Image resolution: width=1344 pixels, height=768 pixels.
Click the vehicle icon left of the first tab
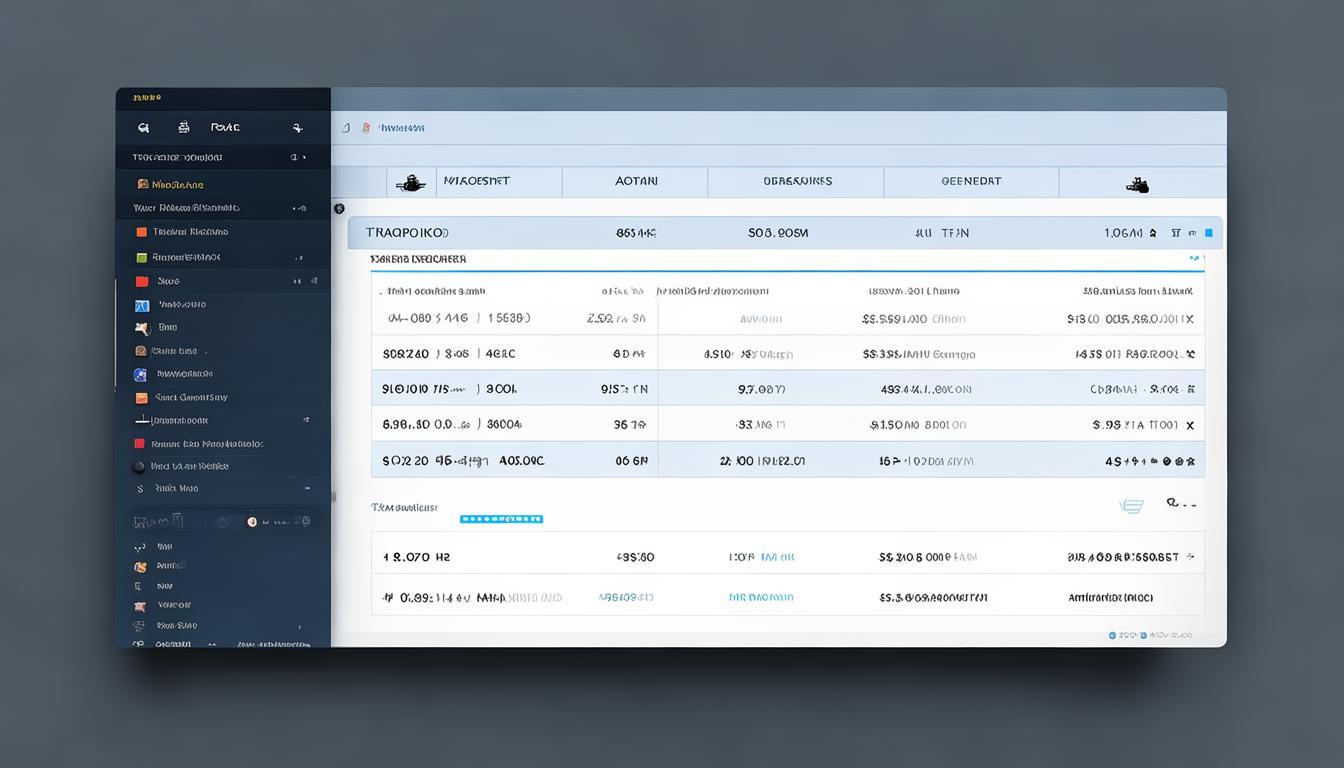pos(410,183)
